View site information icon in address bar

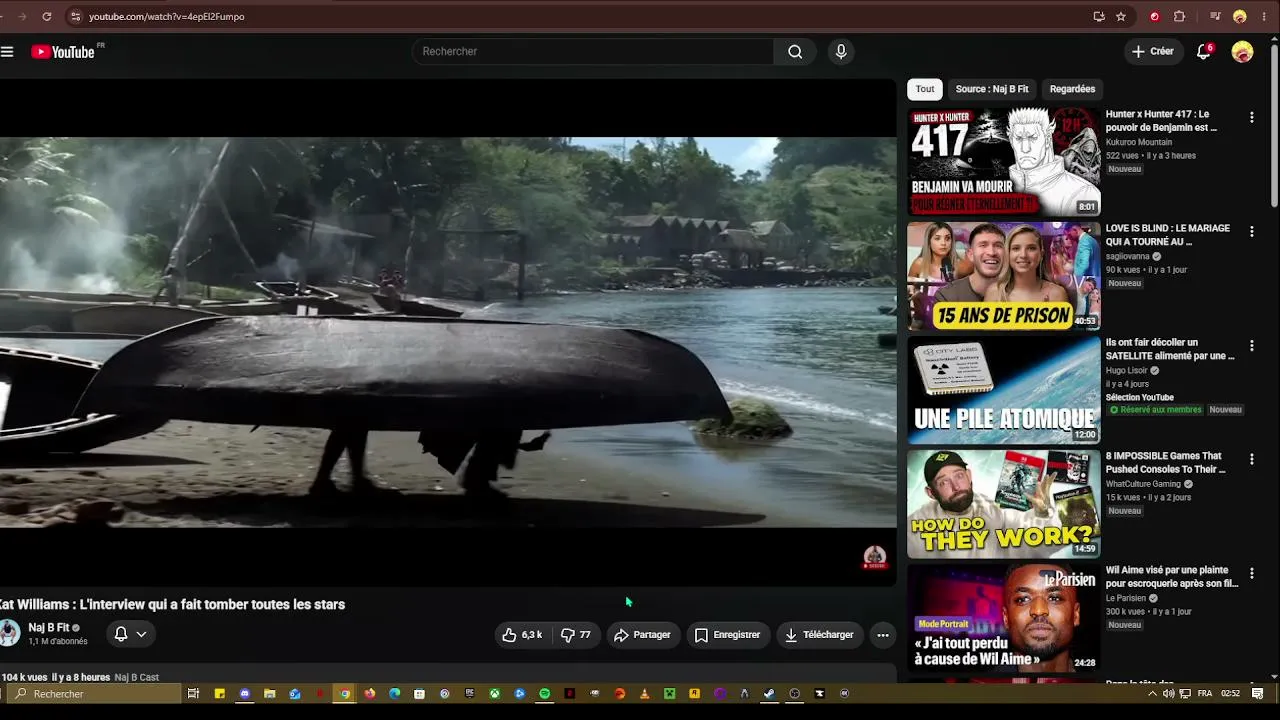(75, 16)
